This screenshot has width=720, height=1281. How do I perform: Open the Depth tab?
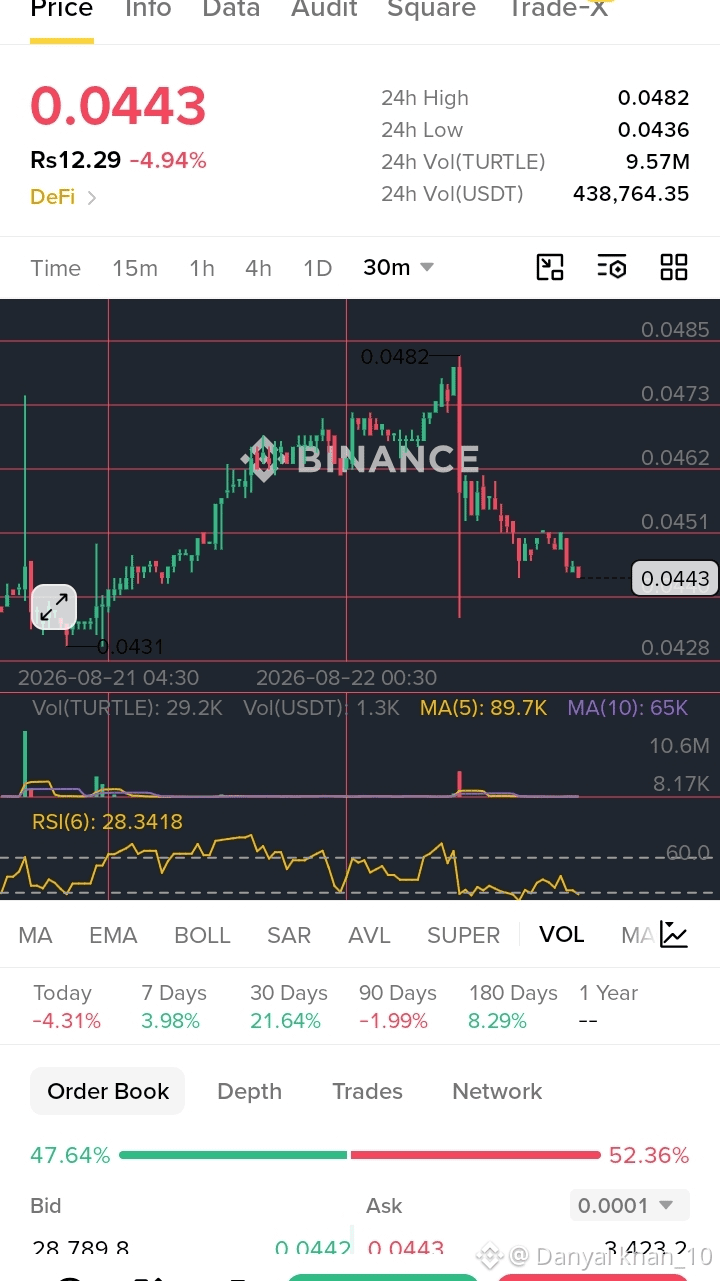249,1091
